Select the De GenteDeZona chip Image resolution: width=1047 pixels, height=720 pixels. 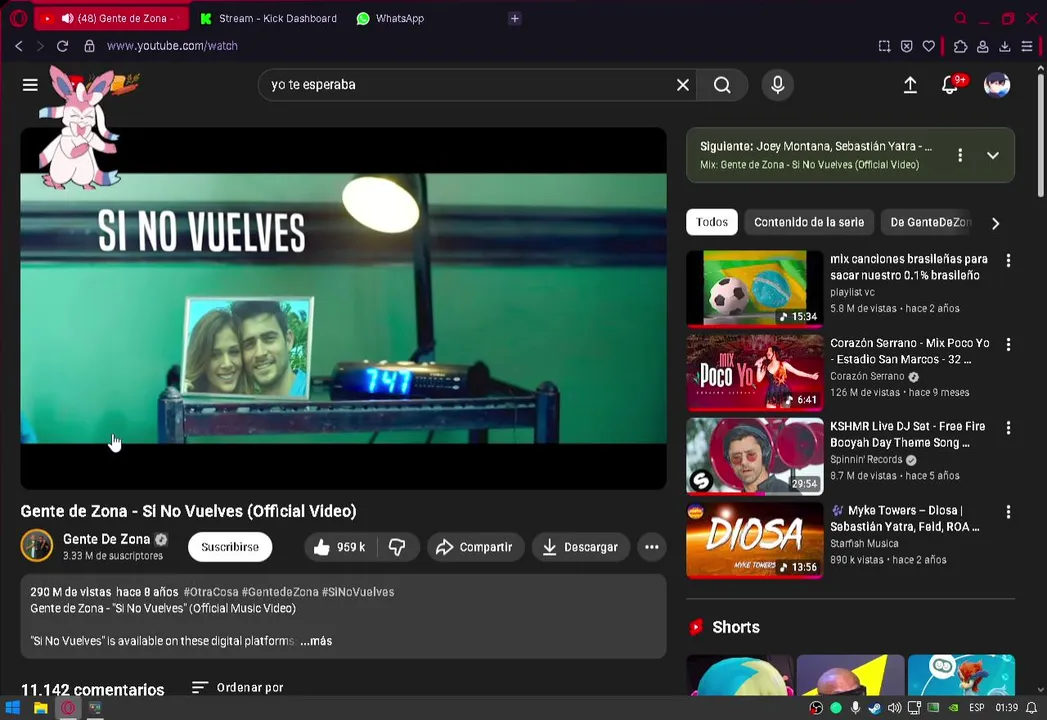(929, 222)
